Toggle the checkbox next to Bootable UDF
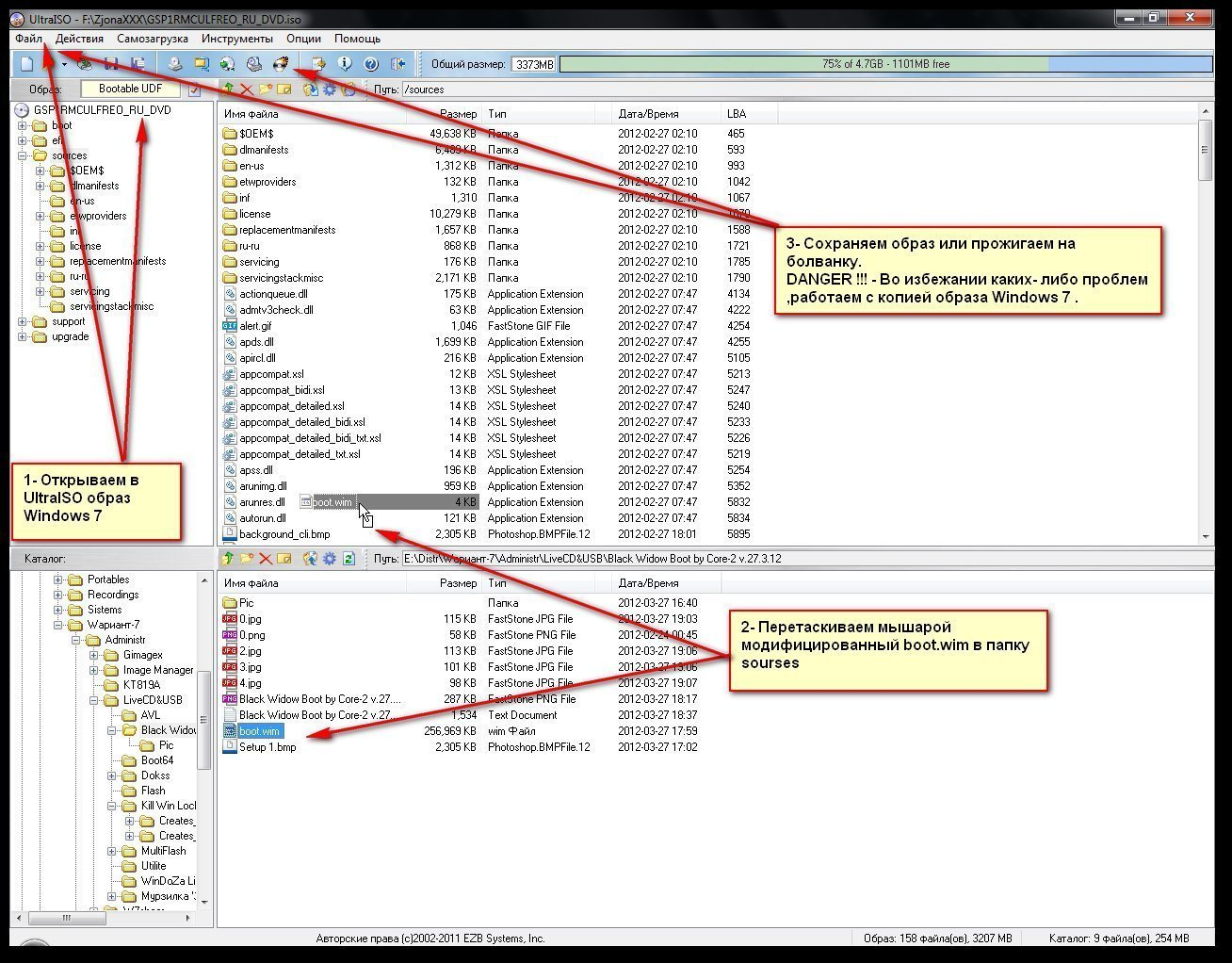Viewport: 1232px width, 963px height. [x=195, y=90]
